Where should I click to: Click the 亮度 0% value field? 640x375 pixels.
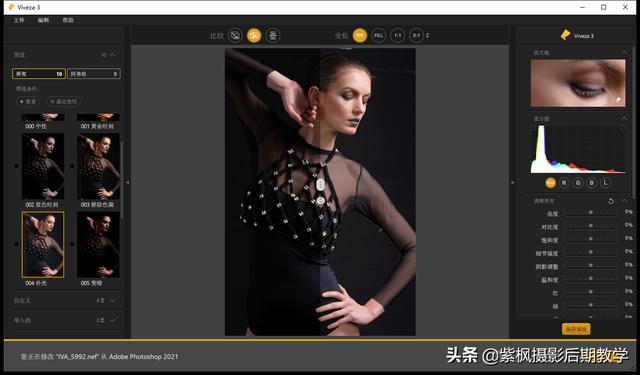pos(628,212)
